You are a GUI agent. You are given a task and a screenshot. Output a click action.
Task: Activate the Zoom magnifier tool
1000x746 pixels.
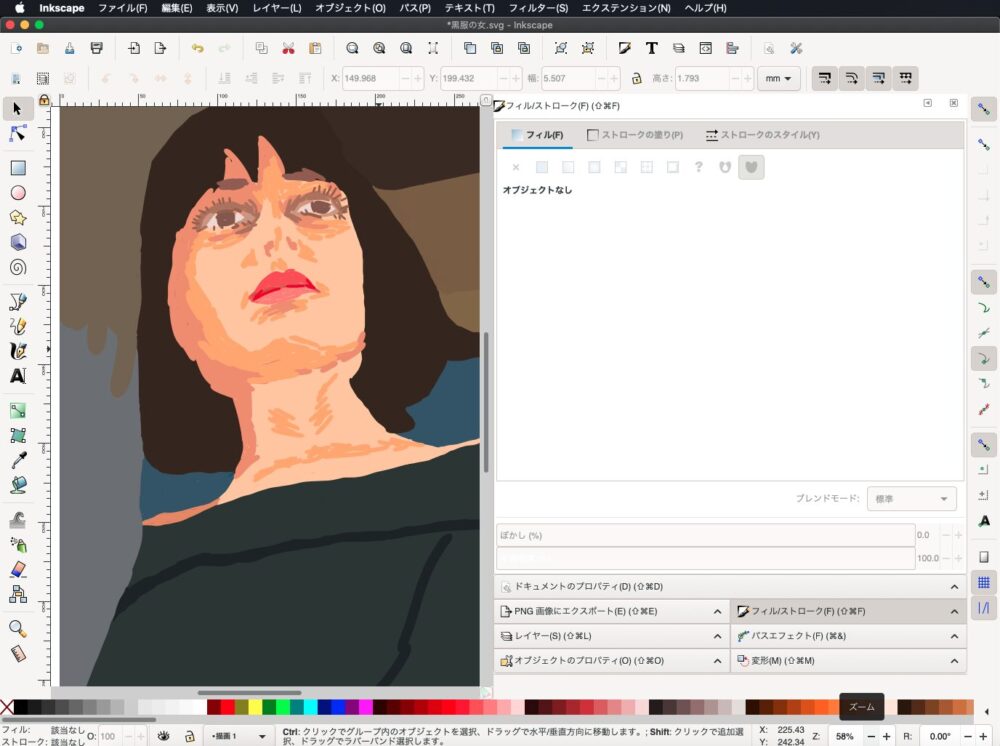pyautogui.click(x=17, y=628)
